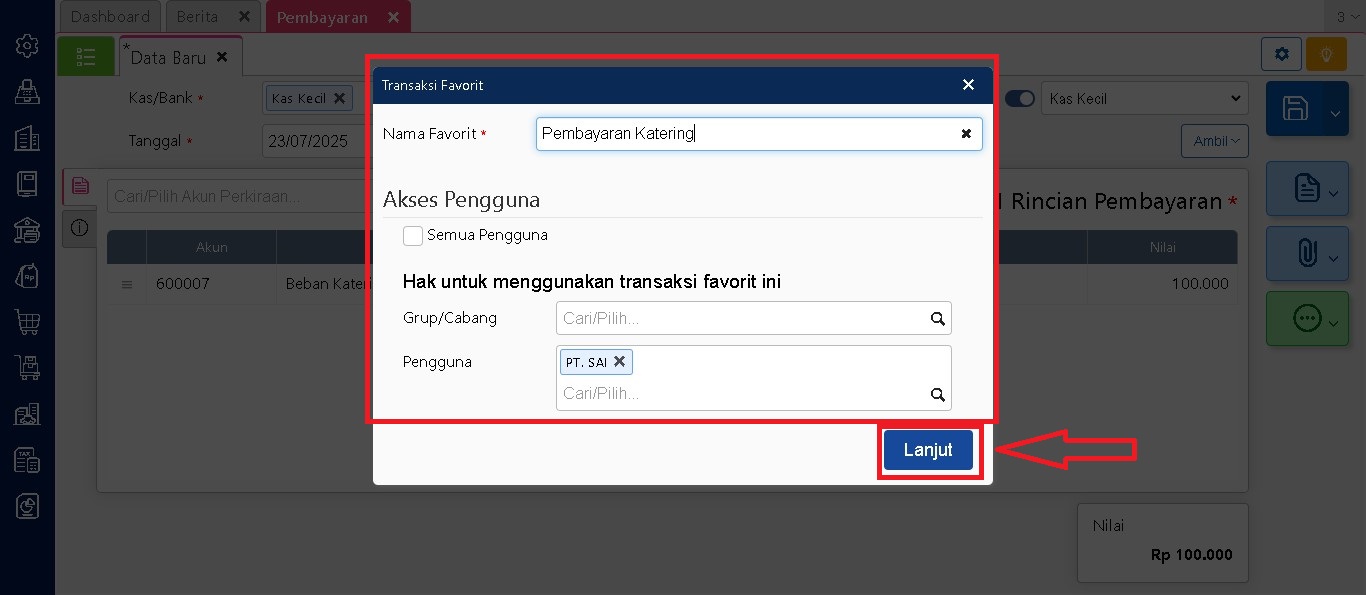Open the shopping cart sidebar module
Viewport: 1366px width, 595px height.
27,322
